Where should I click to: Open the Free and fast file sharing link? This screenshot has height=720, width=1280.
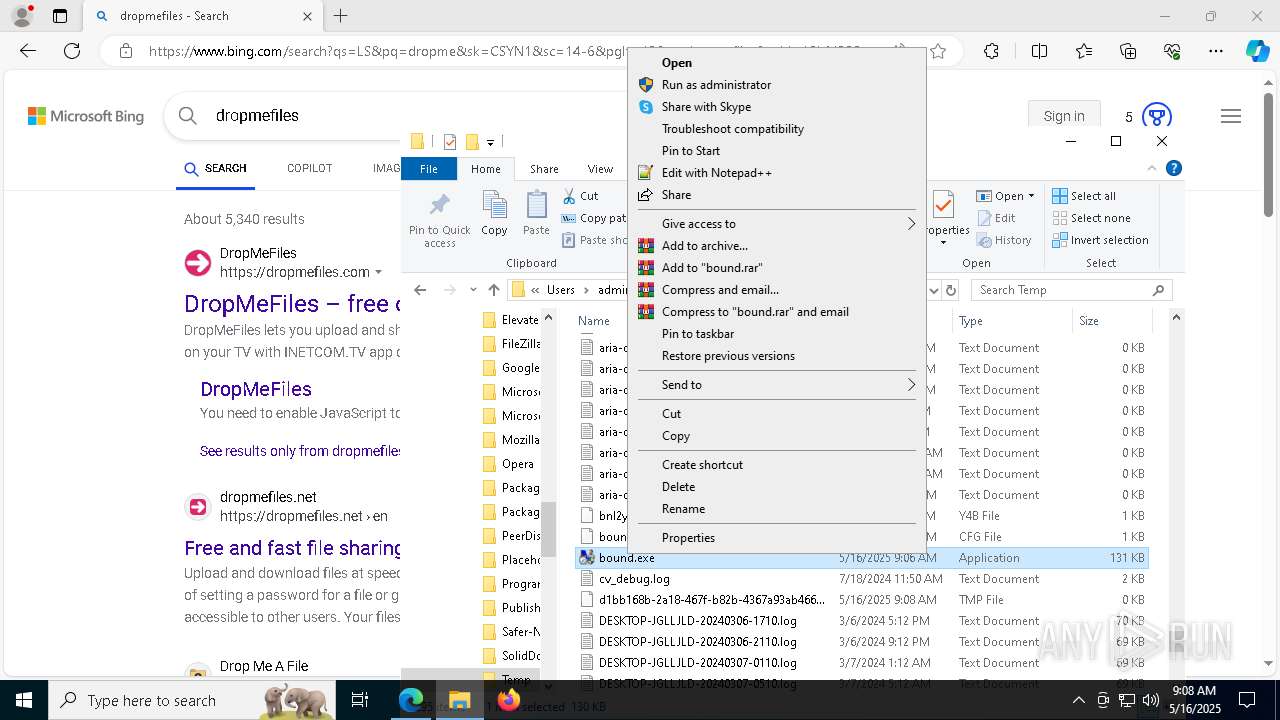point(292,548)
